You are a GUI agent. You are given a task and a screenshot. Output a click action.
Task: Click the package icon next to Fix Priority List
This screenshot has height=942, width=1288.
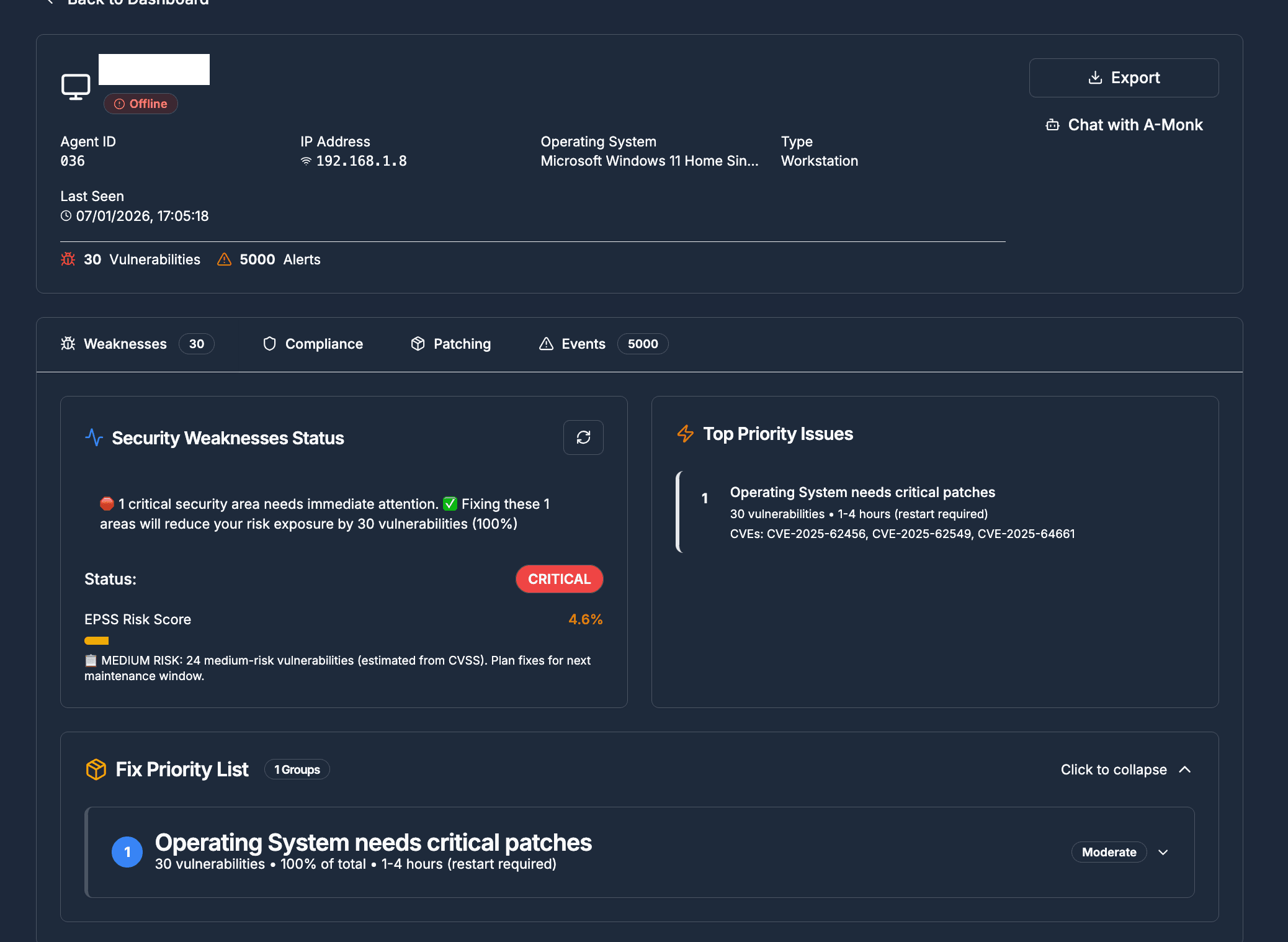coord(96,769)
